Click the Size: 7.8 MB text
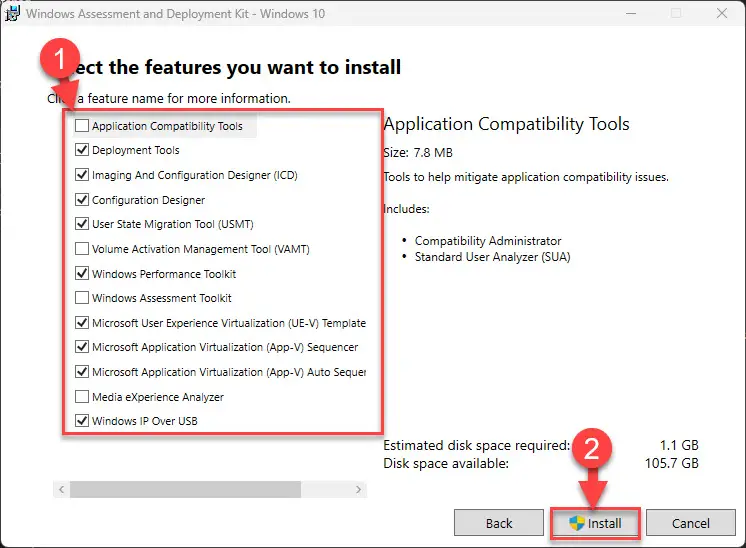This screenshot has height=548, width=746. point(418,153)
